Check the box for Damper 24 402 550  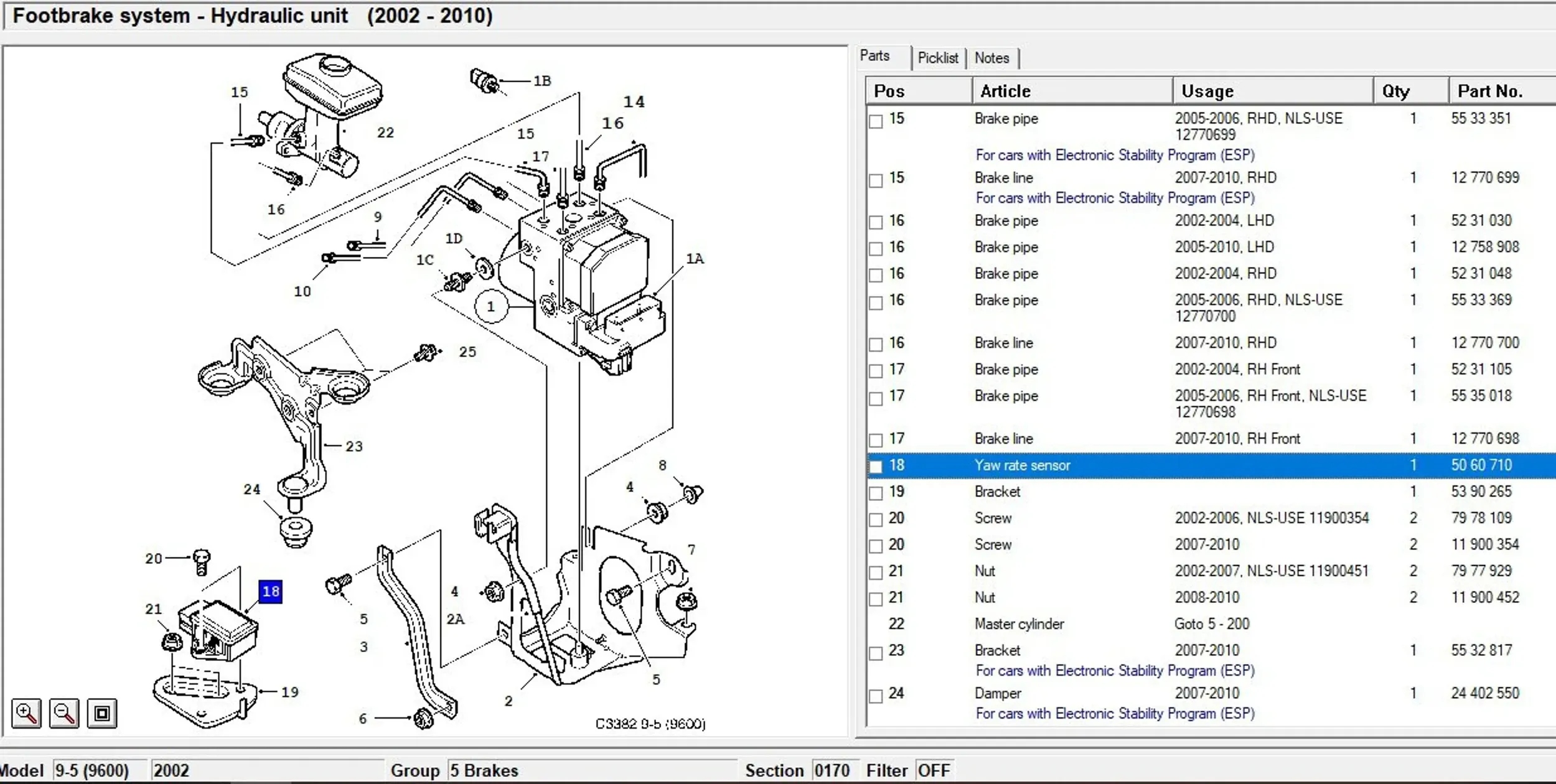(876, 696)
